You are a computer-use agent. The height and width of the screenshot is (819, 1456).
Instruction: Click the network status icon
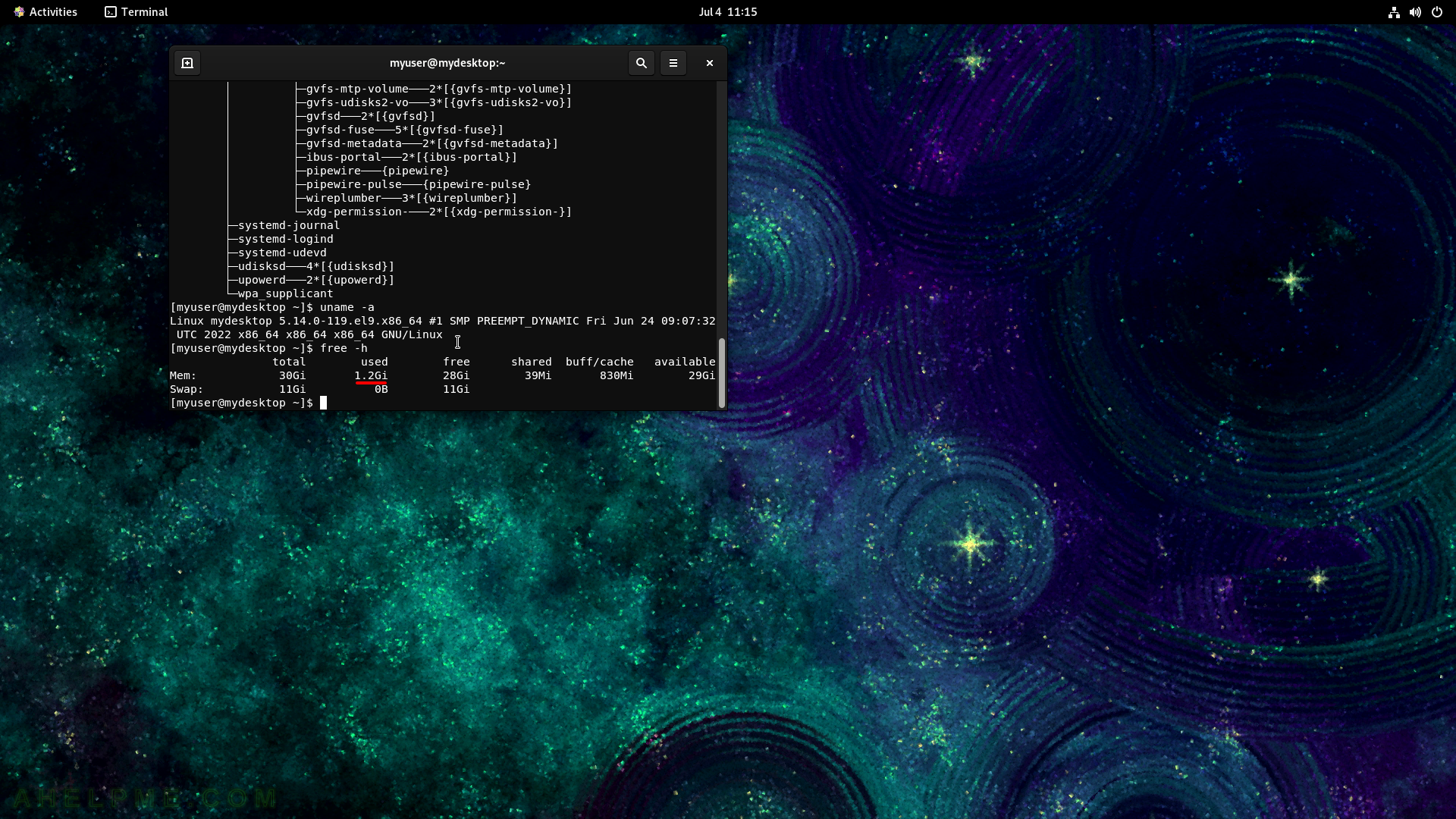pyautogui.click(x=1394, y=12)
